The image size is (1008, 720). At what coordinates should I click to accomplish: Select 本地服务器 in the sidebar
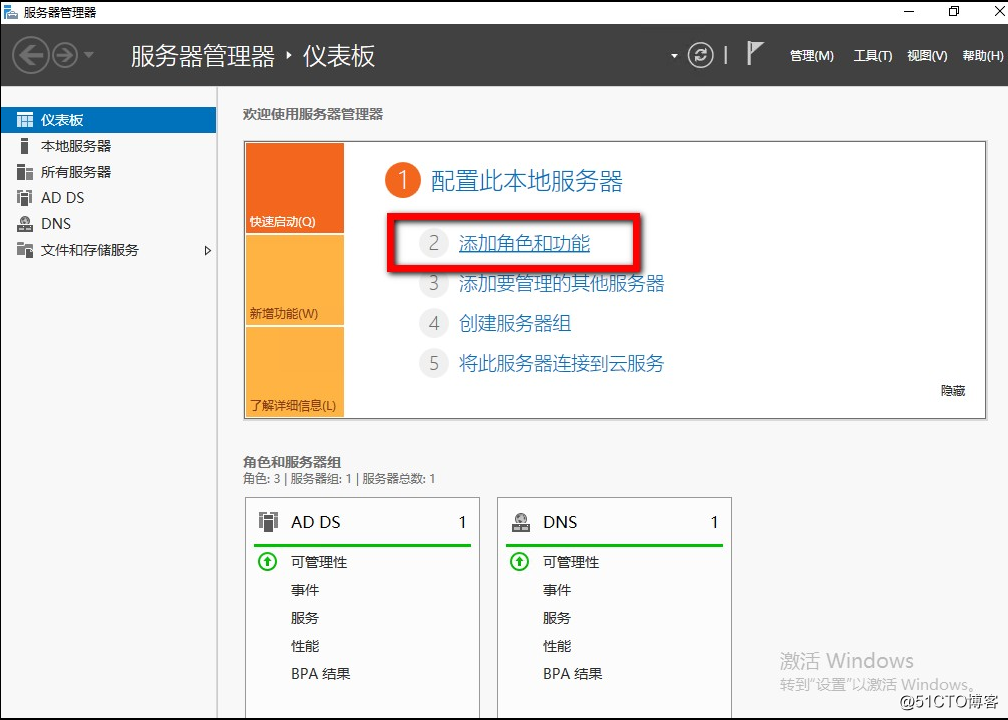pos(109,146)
